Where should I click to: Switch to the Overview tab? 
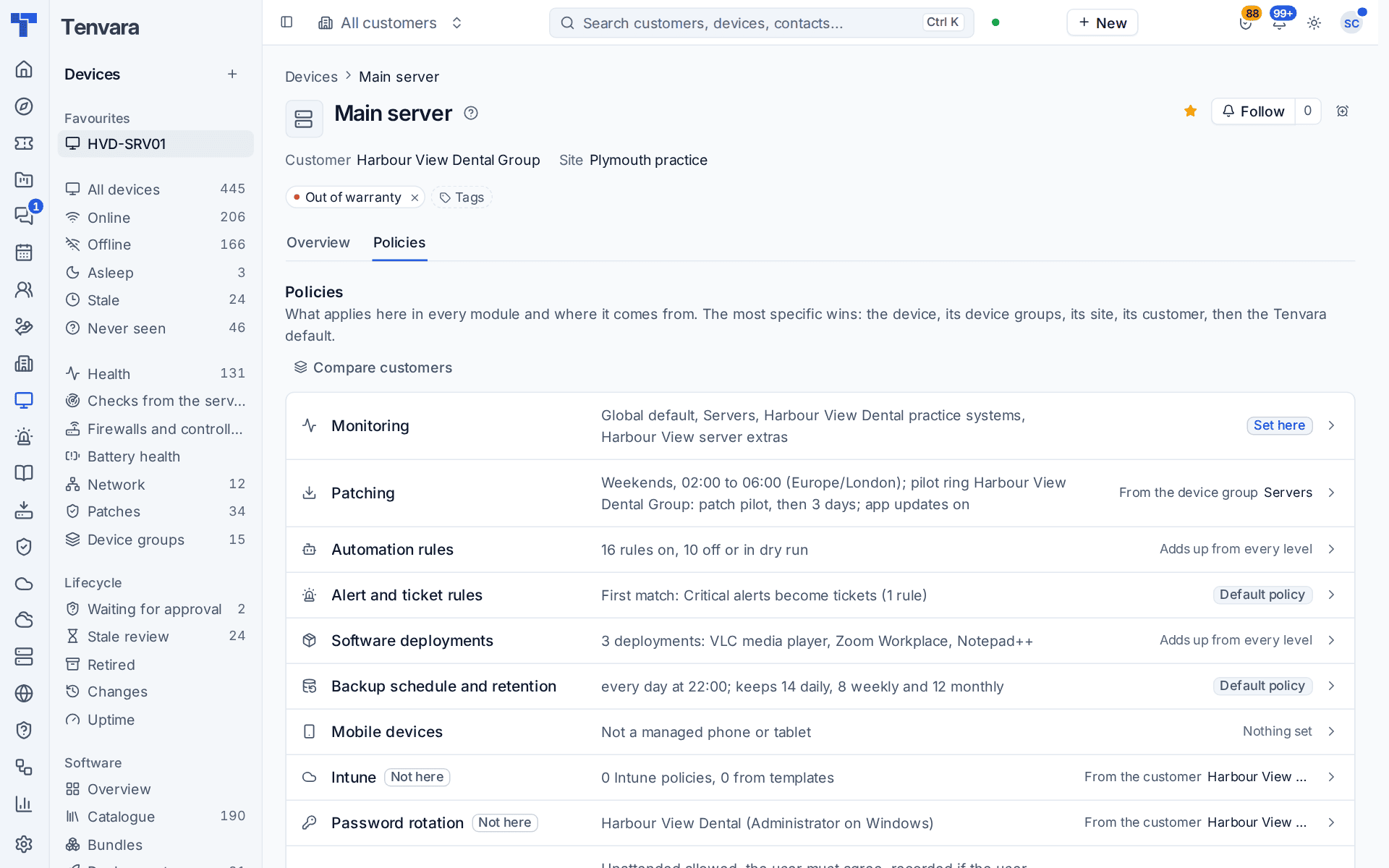pyautogui.click(x=318, y=242)
